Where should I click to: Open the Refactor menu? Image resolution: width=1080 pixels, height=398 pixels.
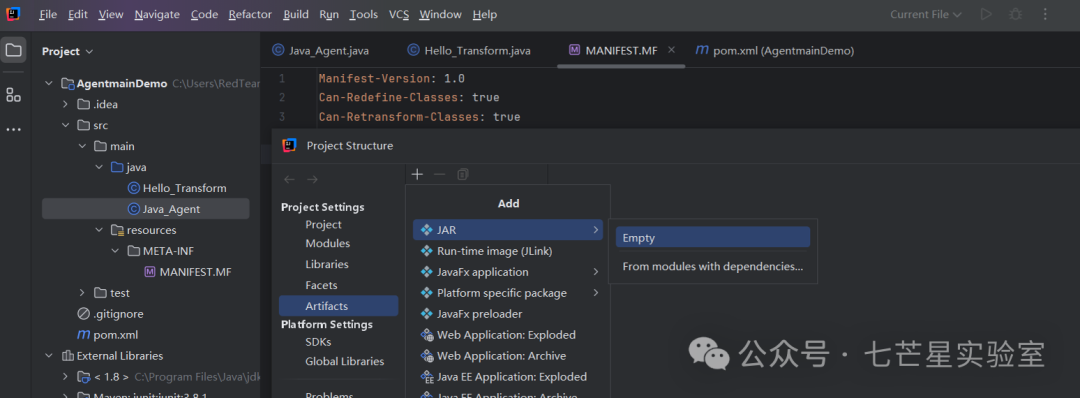pos(250,14)
